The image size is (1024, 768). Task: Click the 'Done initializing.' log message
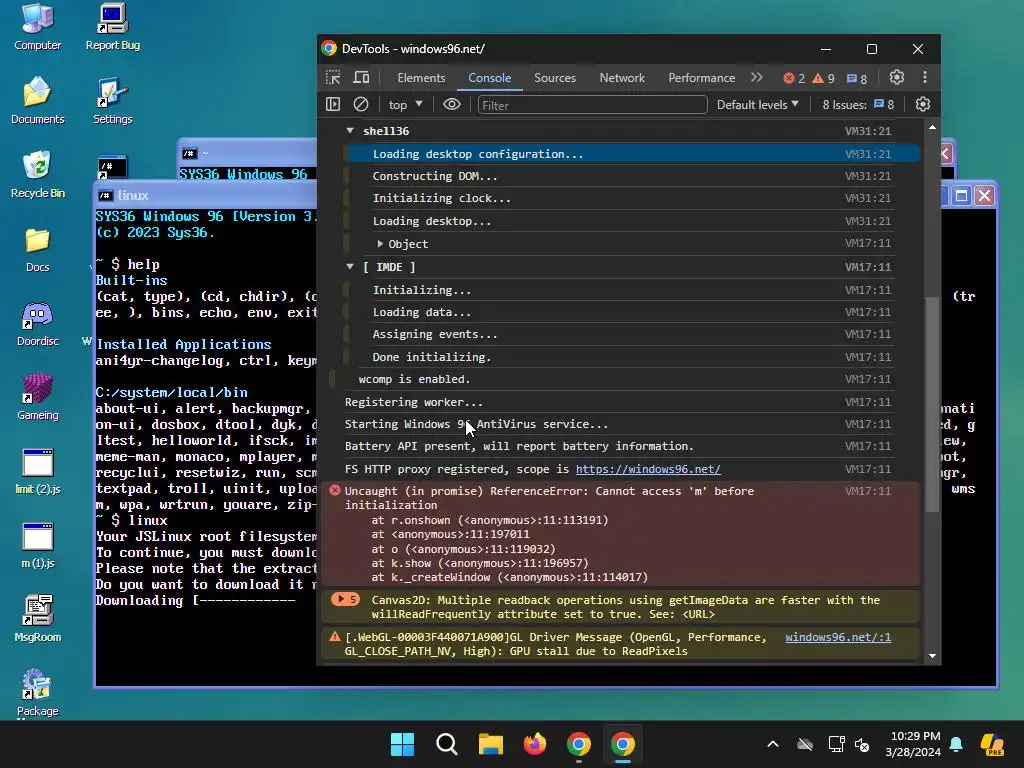point(432,357)
